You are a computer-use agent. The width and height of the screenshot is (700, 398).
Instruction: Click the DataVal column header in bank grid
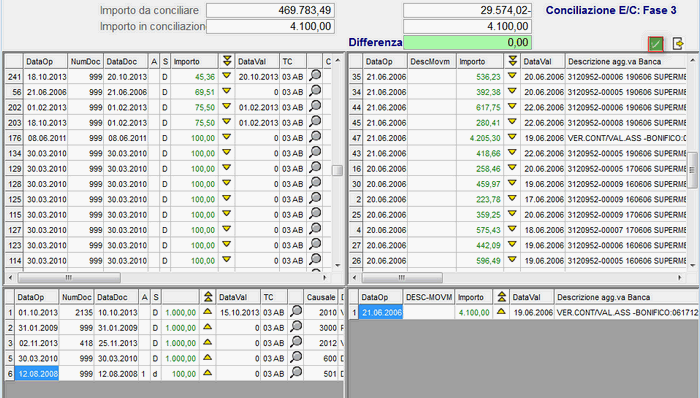tap(543, 62)
